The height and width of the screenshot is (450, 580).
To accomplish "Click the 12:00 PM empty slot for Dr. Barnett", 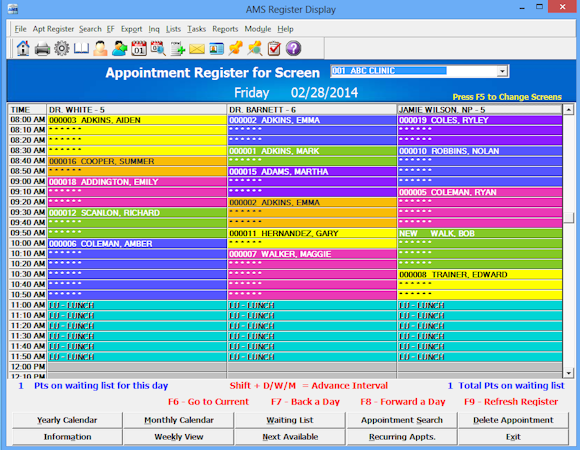I will coord(312,367).
